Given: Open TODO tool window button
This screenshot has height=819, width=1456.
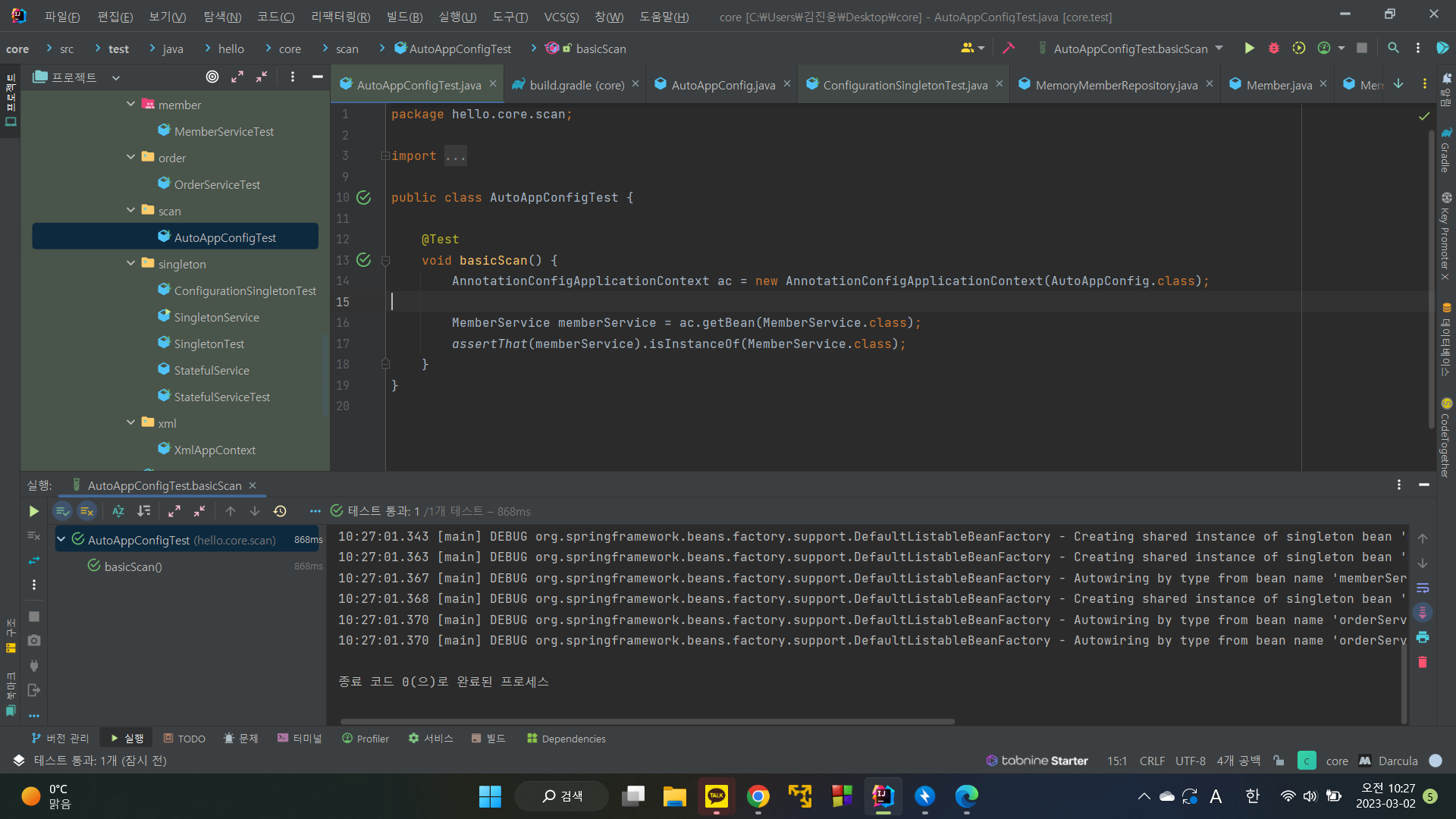Looking at the screenshot, I should click(184, 739).
